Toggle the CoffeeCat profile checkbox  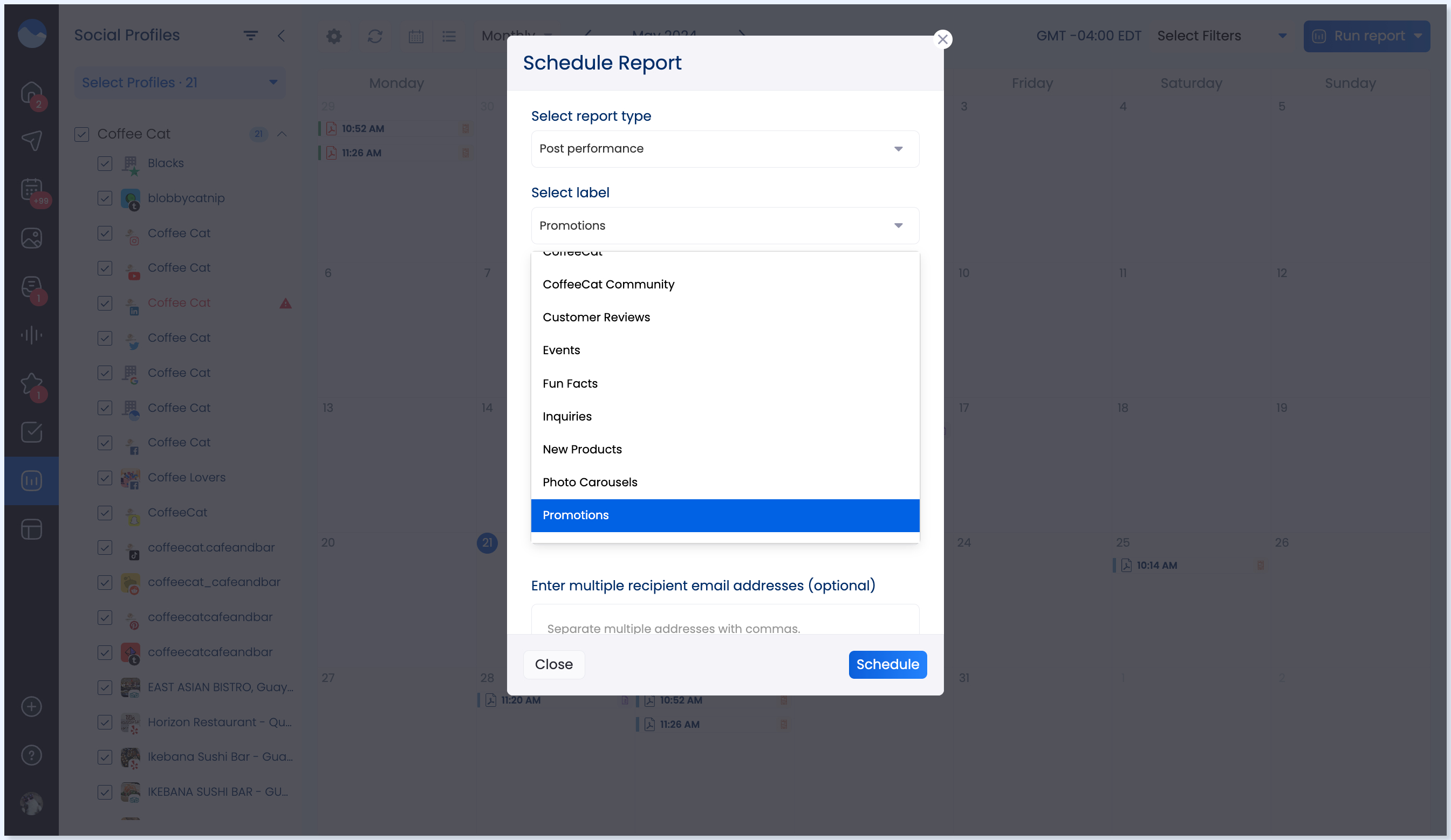pyautogui.click(x=105, y=513)
